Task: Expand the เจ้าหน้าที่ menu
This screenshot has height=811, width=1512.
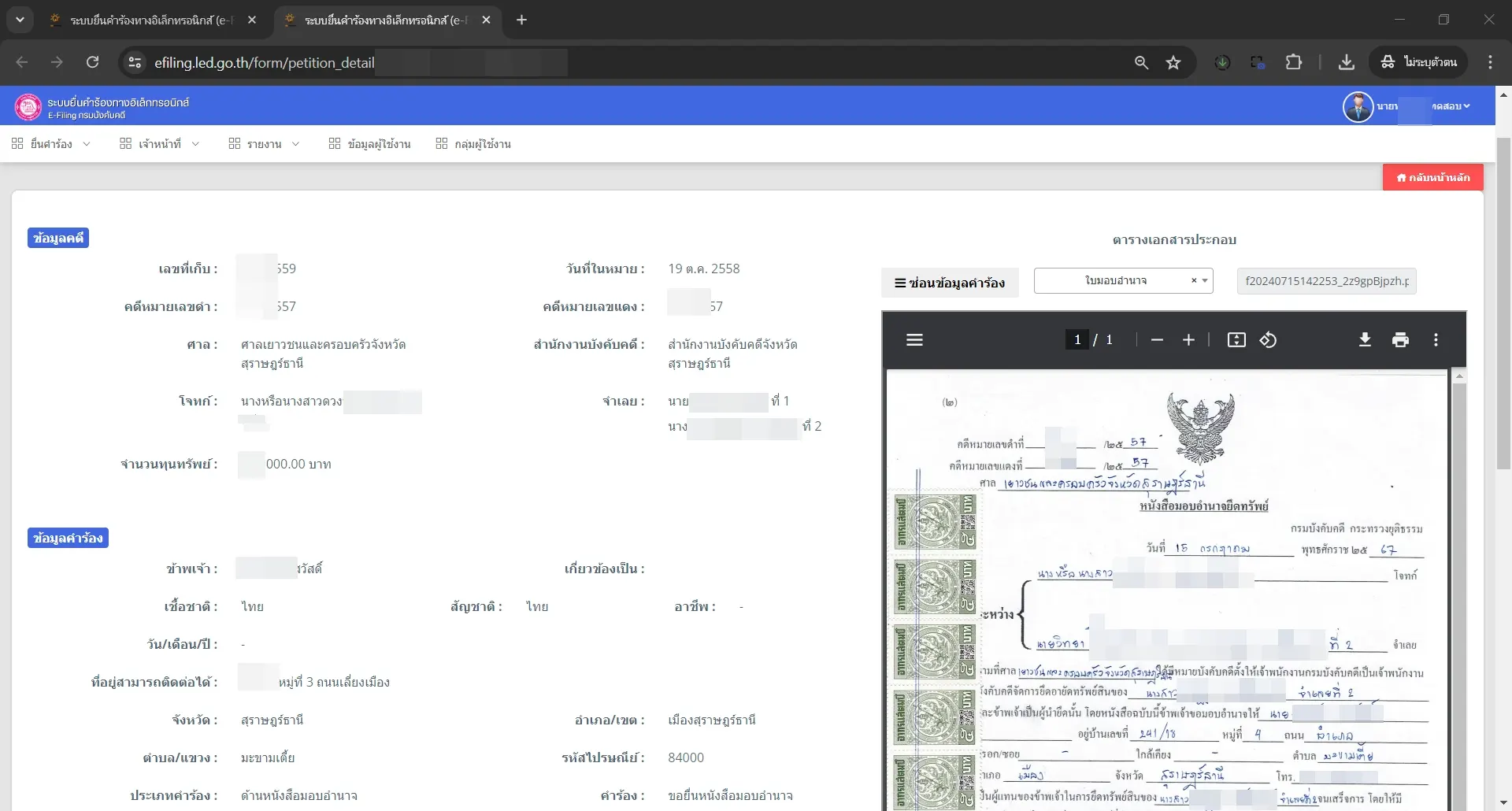Action: click(160, 144)
